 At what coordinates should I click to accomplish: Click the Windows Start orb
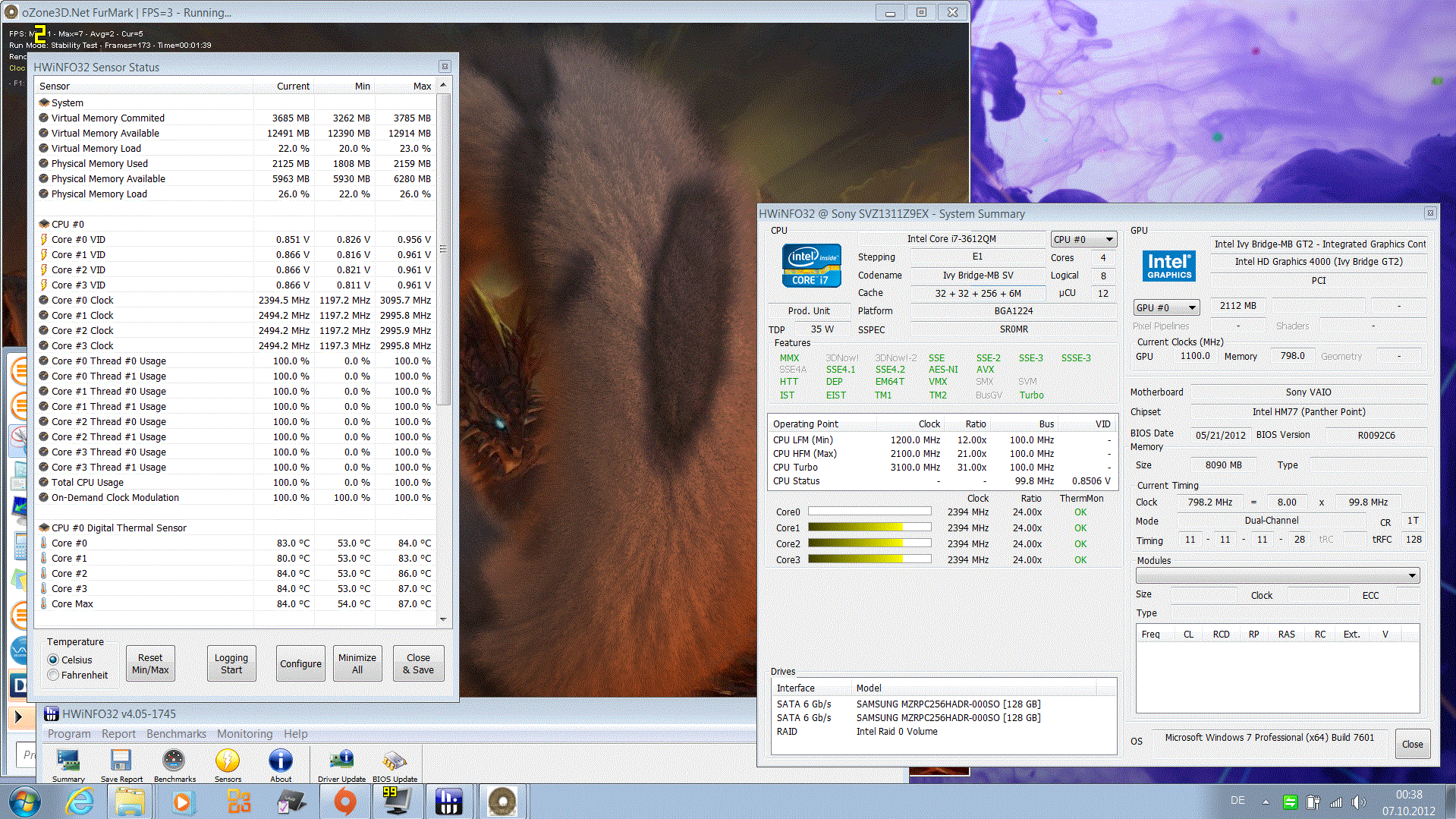[25, 802]
